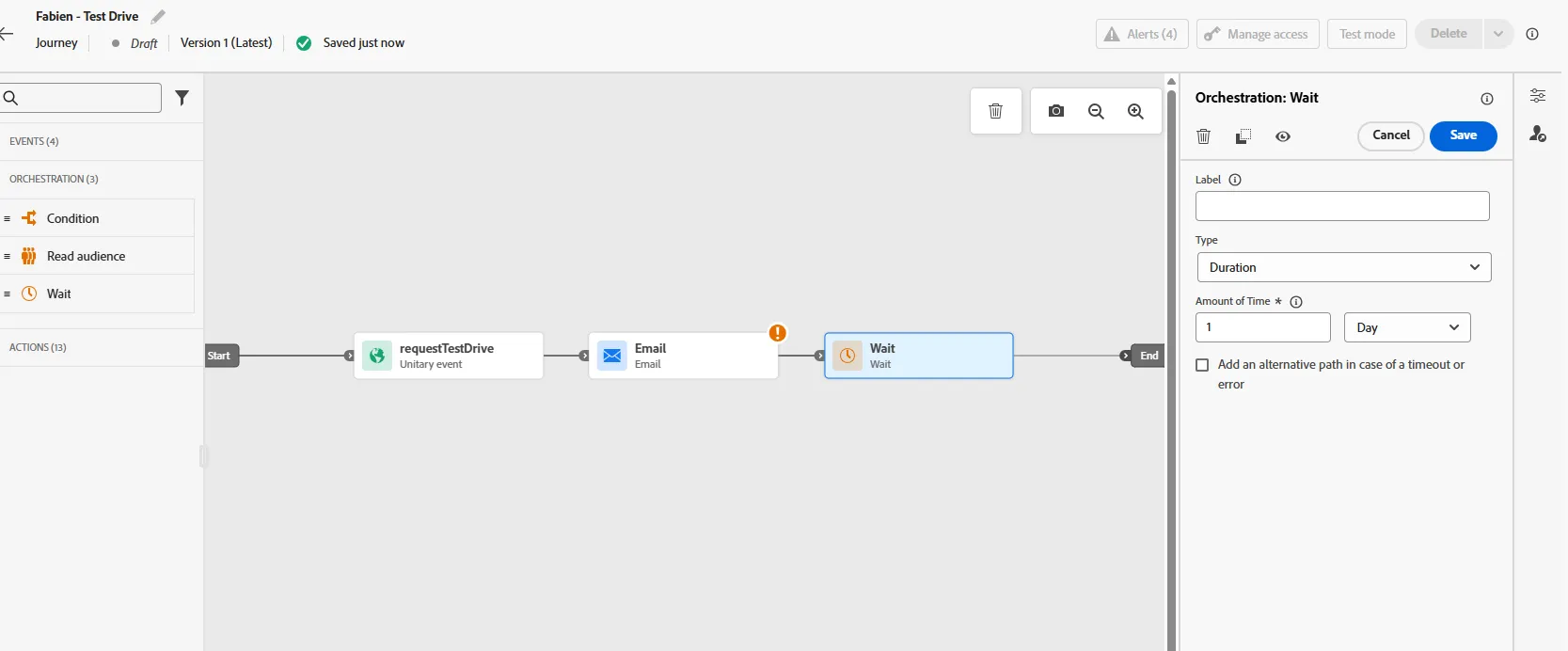This screenshot has height=651, width=1568.
Task: Click the Test mode button
Action: tap(1367, 34)
